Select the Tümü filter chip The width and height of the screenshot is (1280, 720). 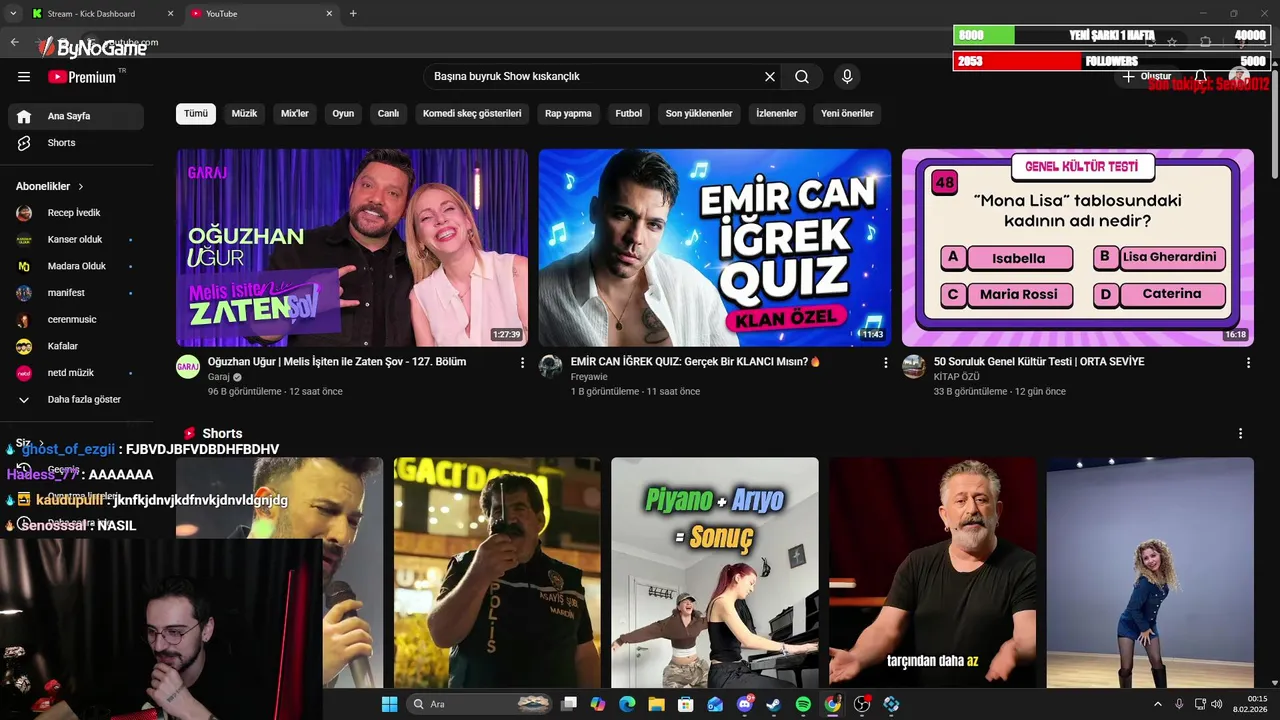(x=196, y=114)
